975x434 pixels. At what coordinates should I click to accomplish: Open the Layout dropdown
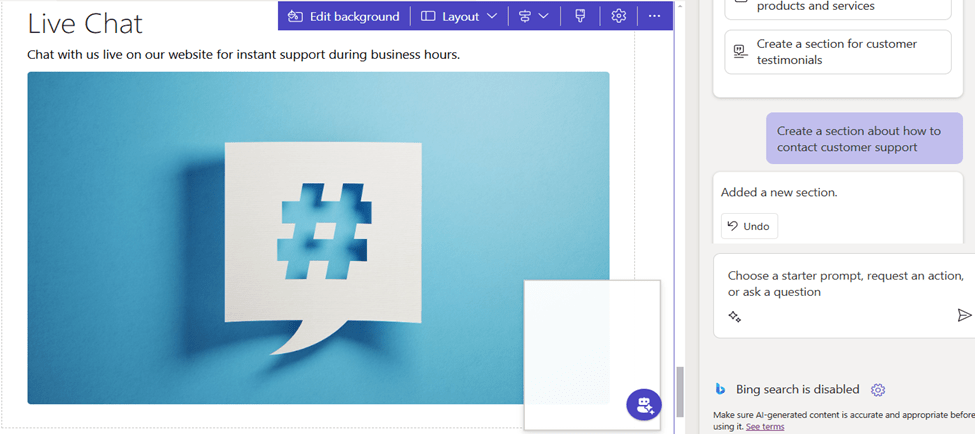point(458,16)
